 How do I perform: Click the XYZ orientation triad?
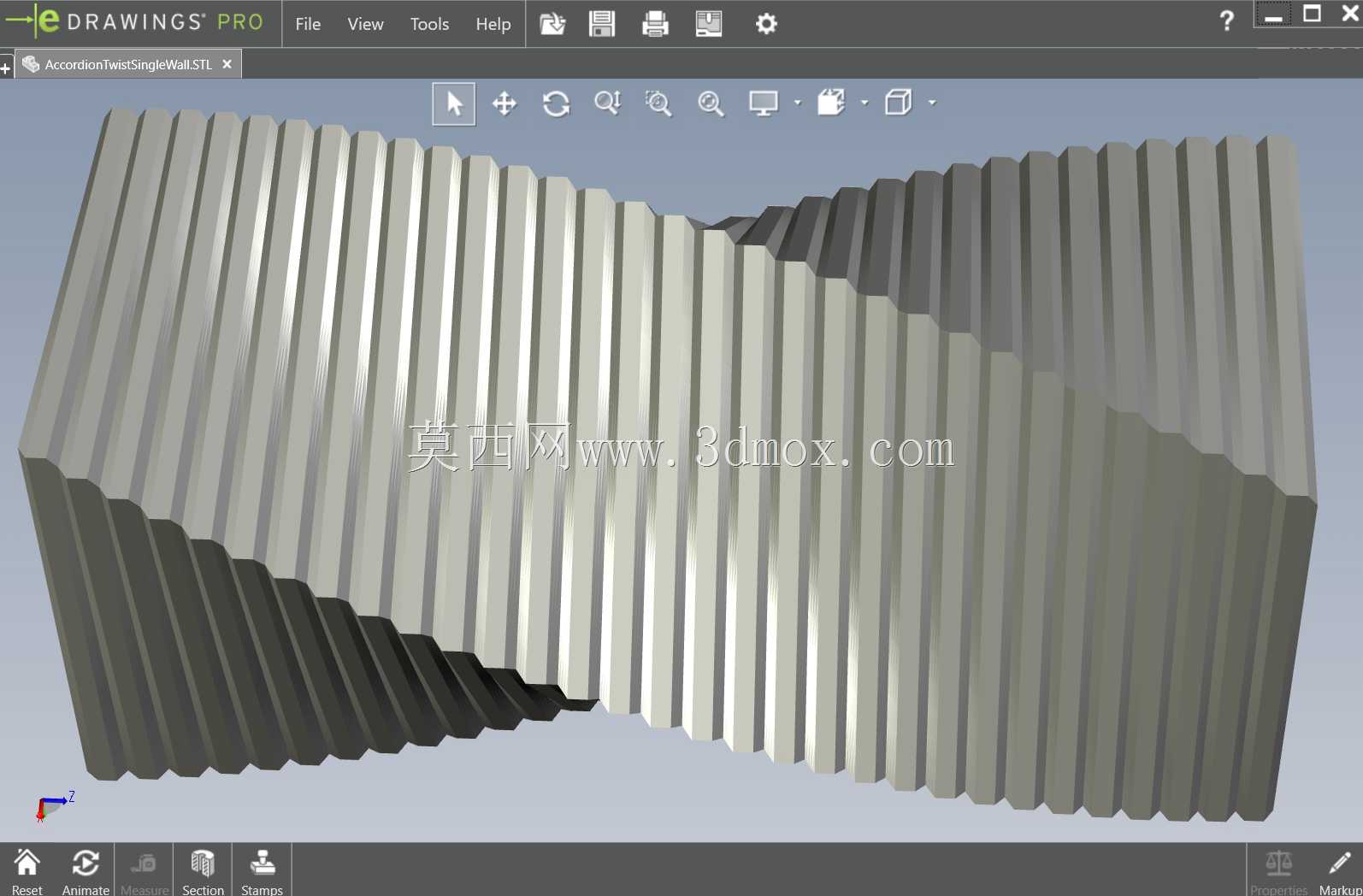coord(55,805)
